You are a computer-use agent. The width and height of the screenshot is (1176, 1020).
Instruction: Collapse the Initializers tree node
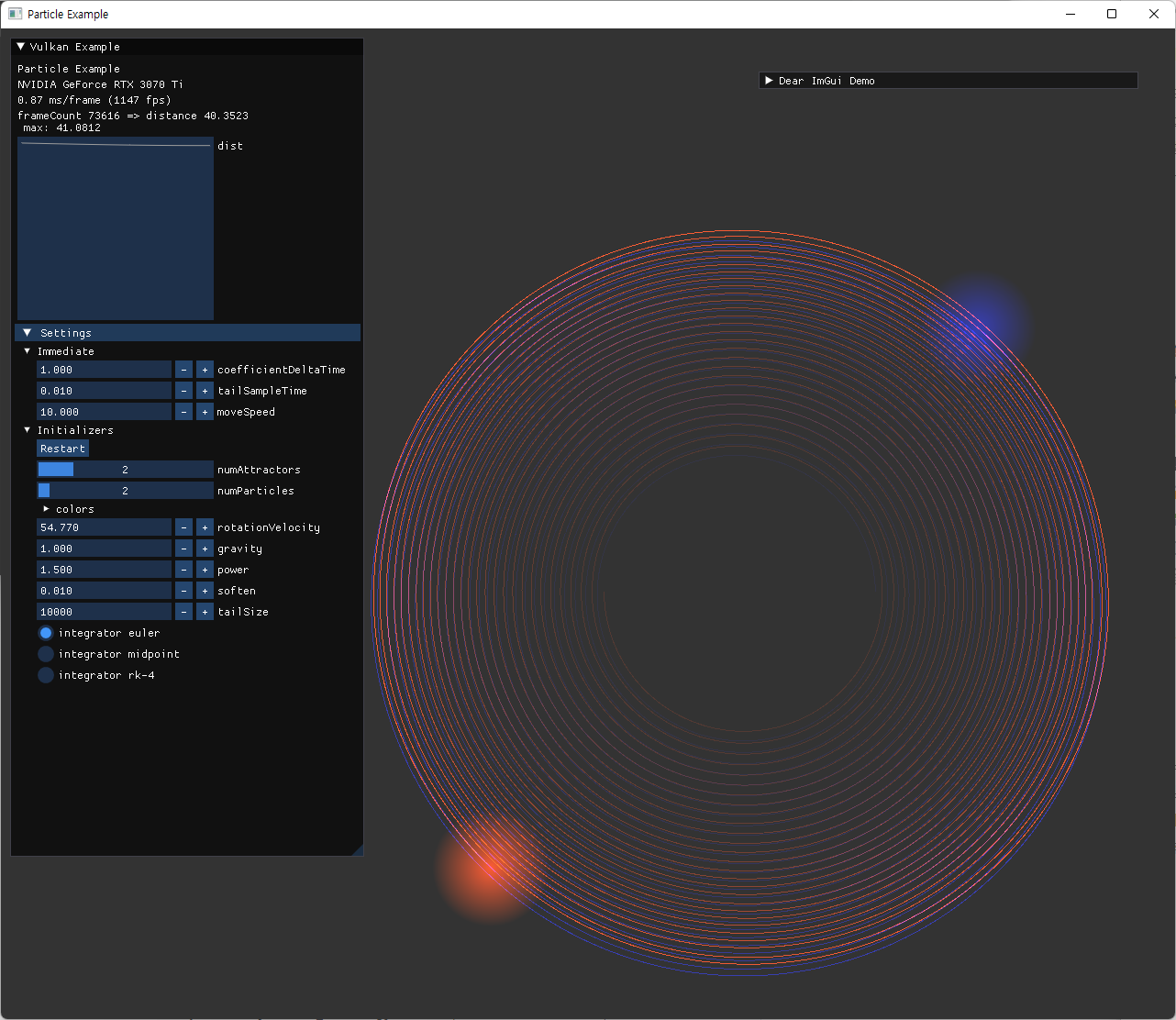click(x=27, y=430)
